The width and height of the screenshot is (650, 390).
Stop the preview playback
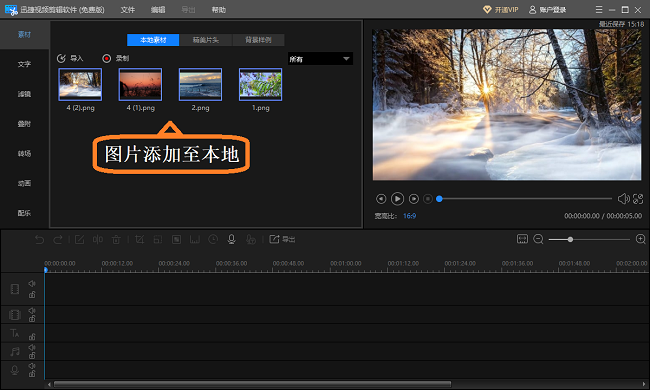pyautogui.click(x=428, y=199)
